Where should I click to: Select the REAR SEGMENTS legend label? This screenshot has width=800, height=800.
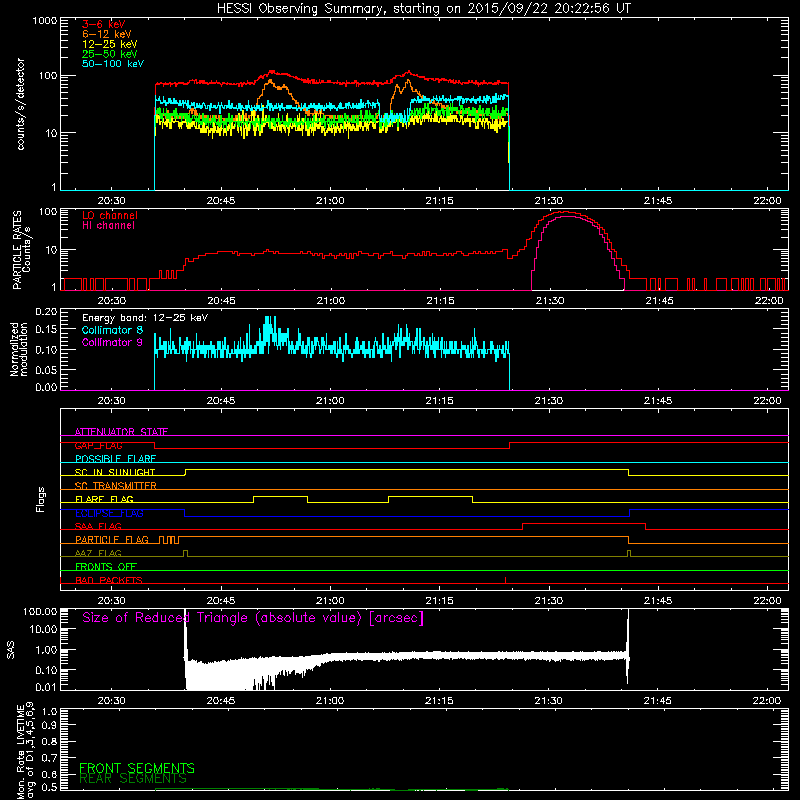pyautogui.click(x=133, y=779)
